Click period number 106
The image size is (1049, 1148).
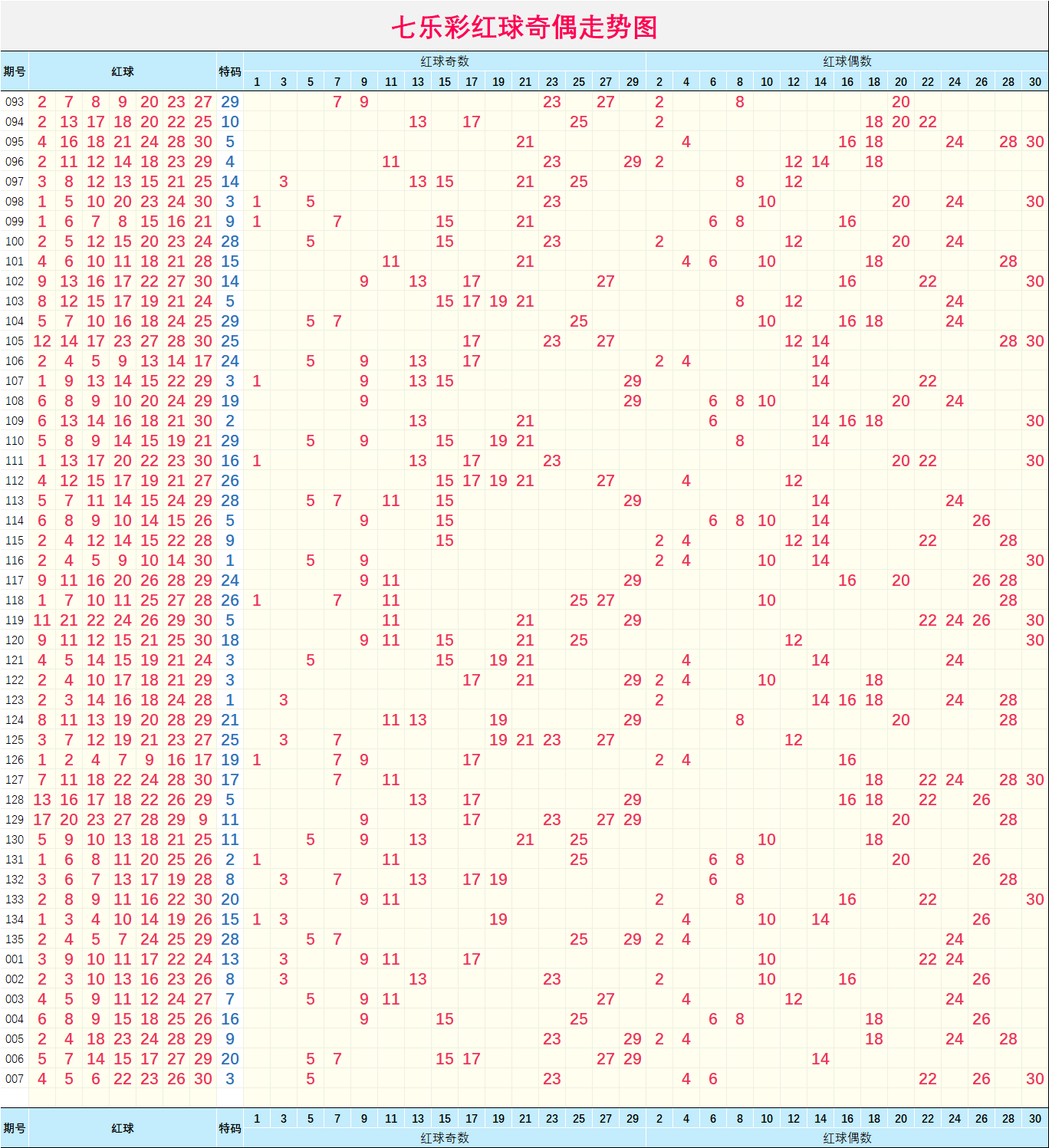pos(15,361)
